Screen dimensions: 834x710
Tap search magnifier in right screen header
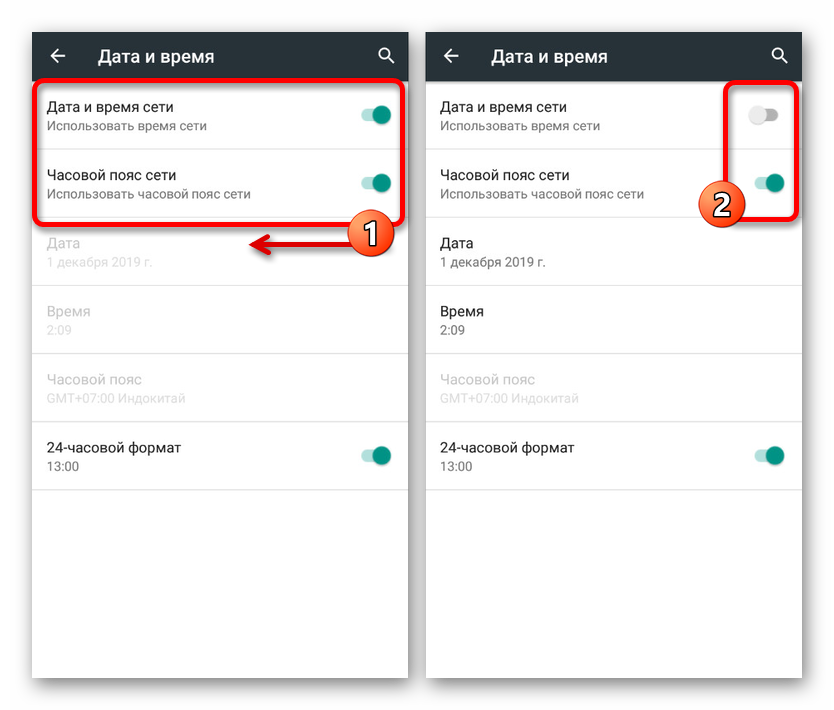point(780,56)
